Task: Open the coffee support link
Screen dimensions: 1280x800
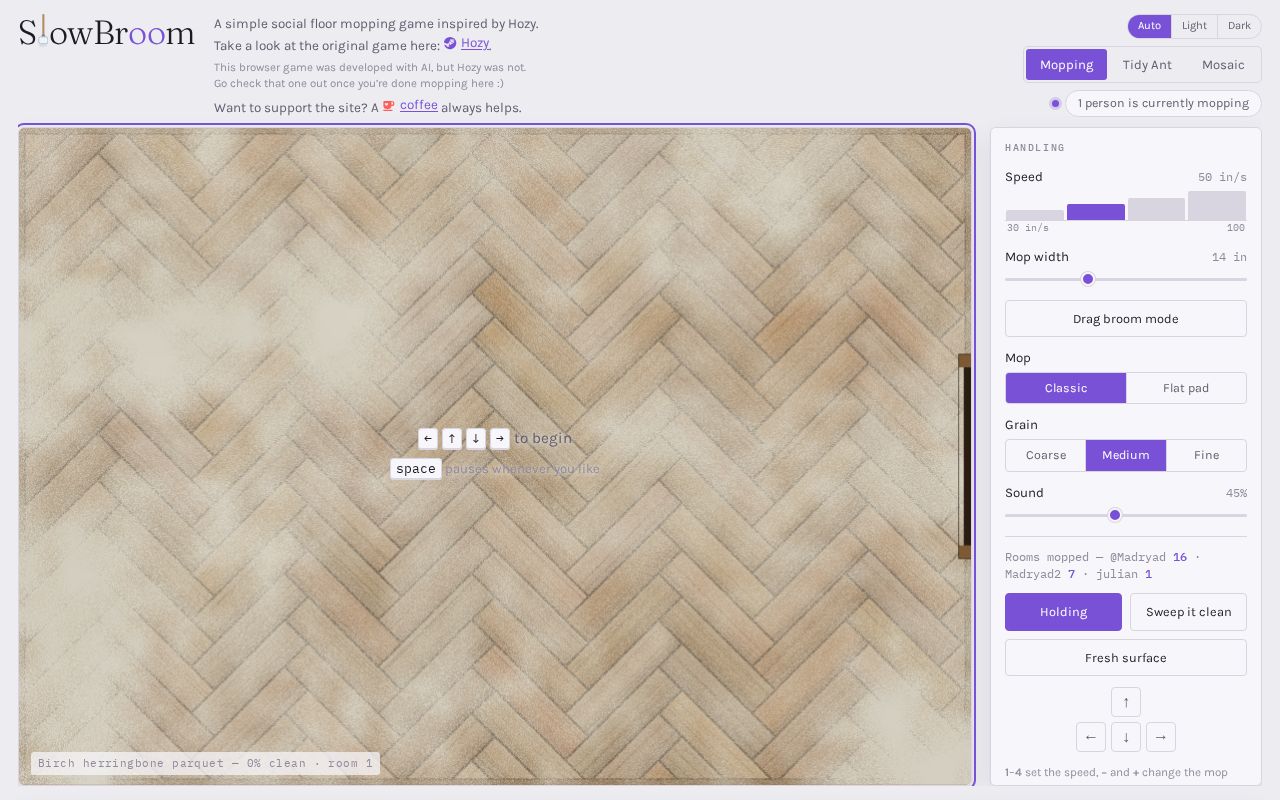Action: [x=419, y=105]
